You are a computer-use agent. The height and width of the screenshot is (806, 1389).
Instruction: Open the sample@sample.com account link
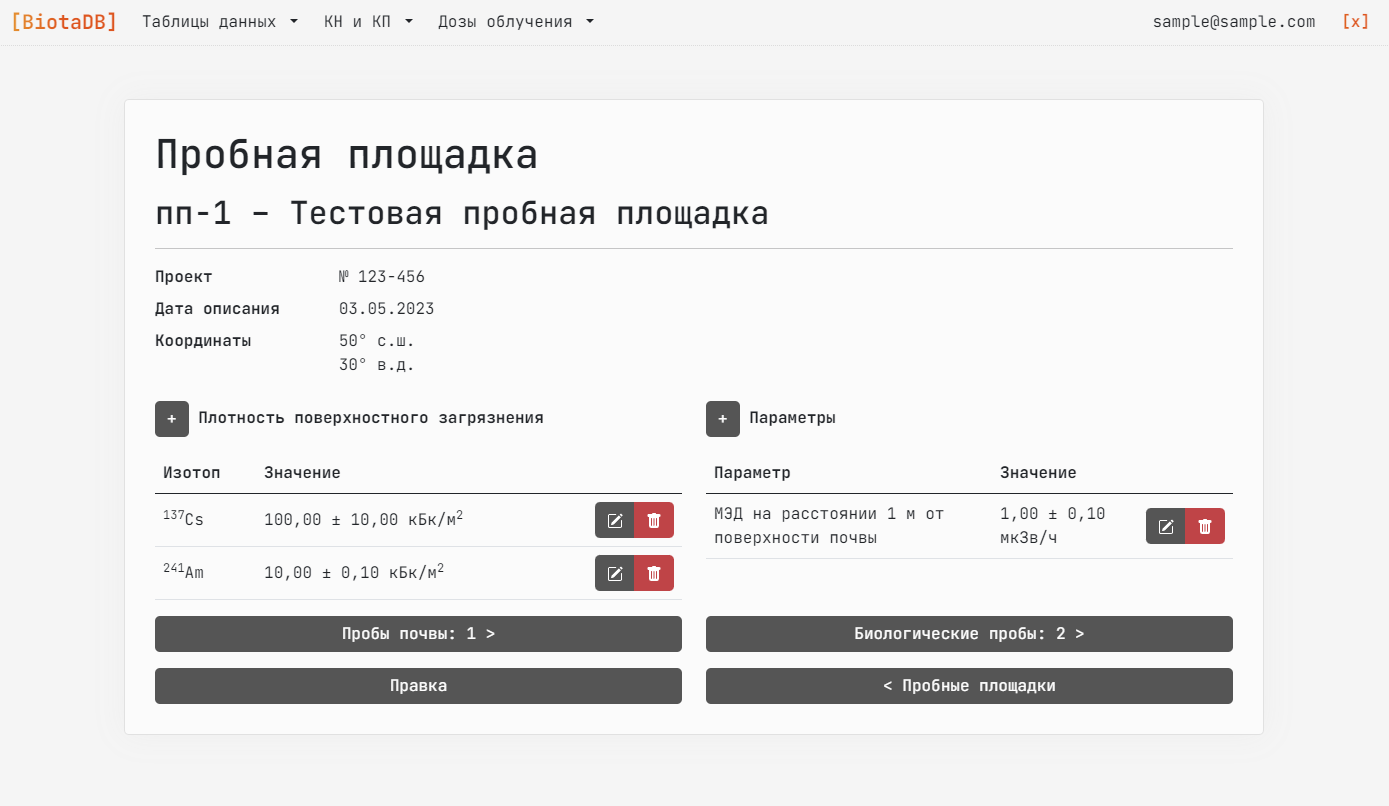(1233, 21)
